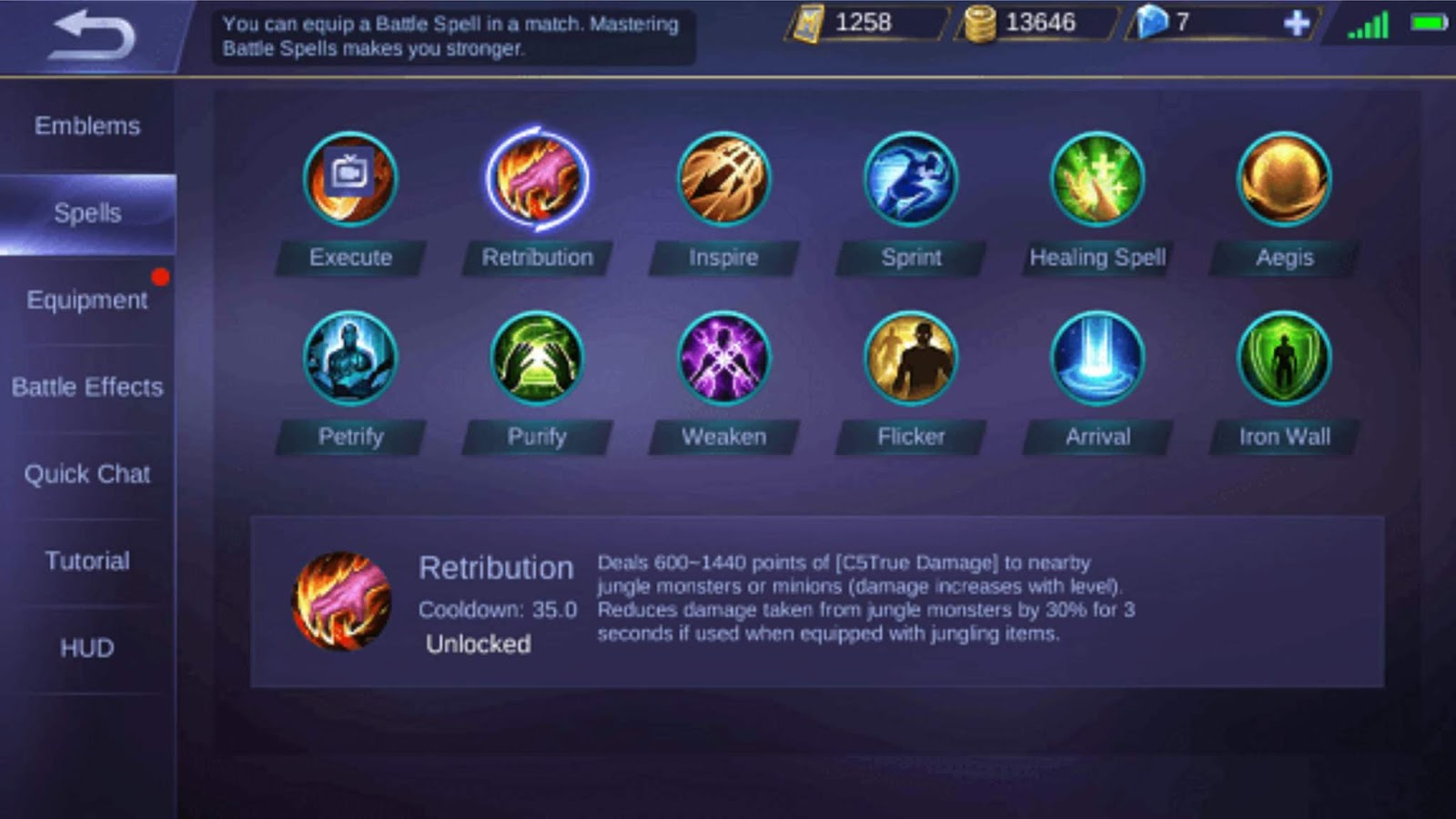Open the HUD settings
Viewport: 1456px width, 819px height.
point(87,648)
